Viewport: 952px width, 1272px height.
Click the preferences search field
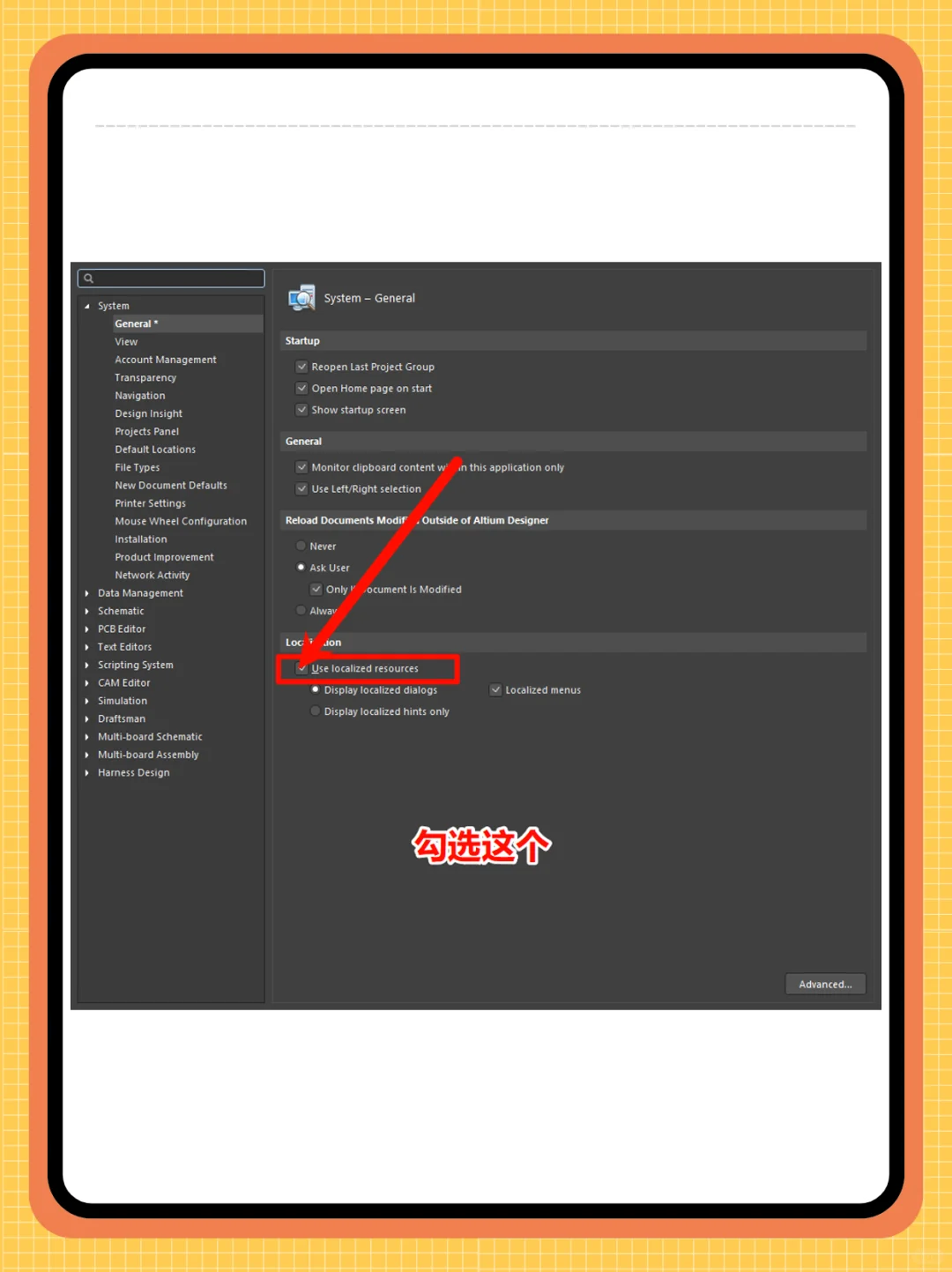click(171, 279)
